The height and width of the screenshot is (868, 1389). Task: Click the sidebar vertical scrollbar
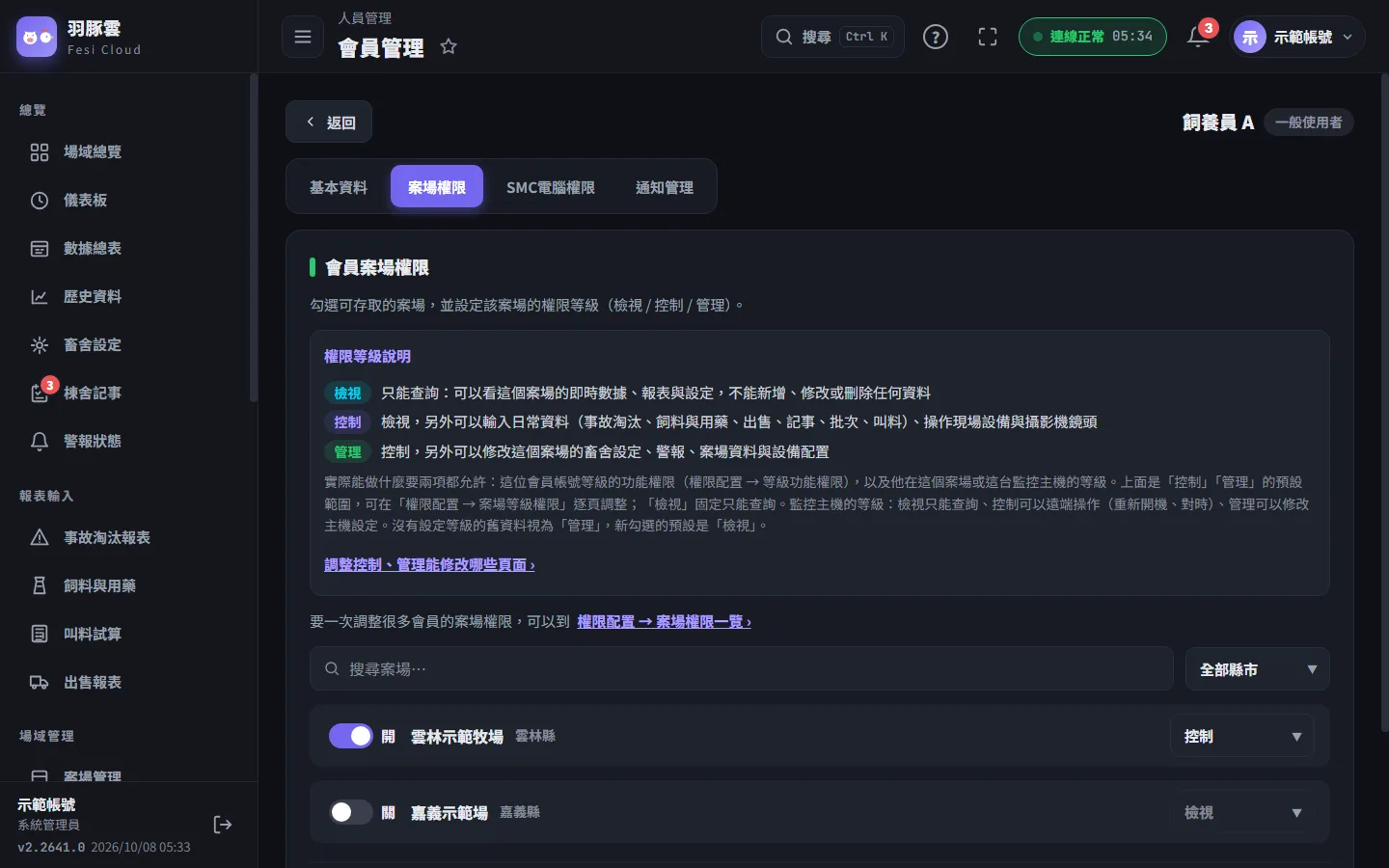tap(254, 237)
